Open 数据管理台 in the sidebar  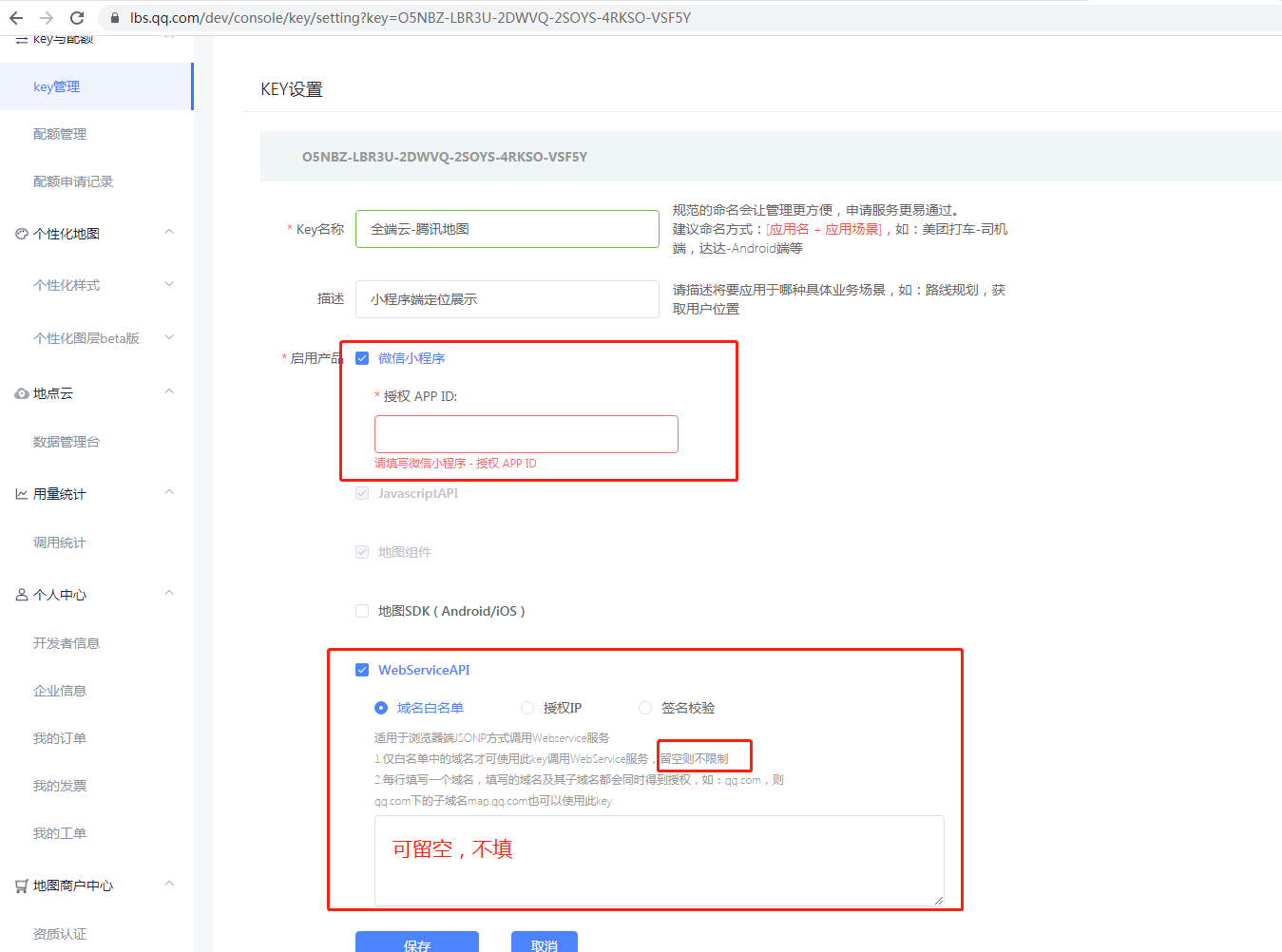tap(67, 442)
